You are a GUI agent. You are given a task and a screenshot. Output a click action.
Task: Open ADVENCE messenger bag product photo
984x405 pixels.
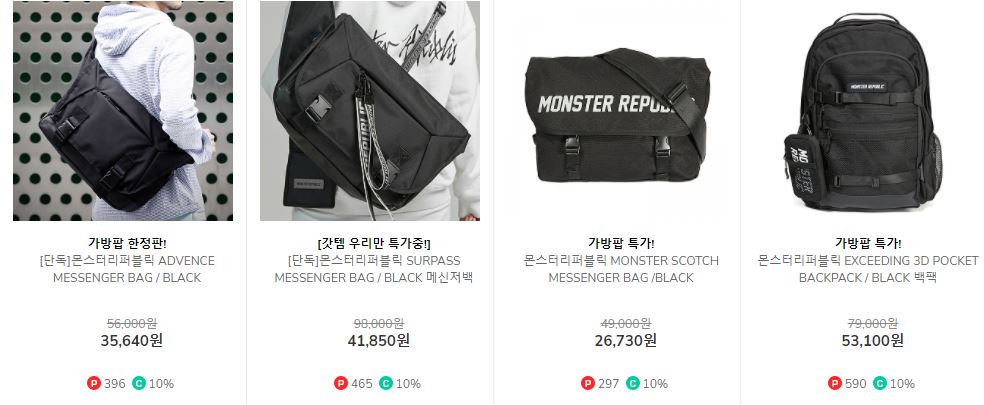123,111
